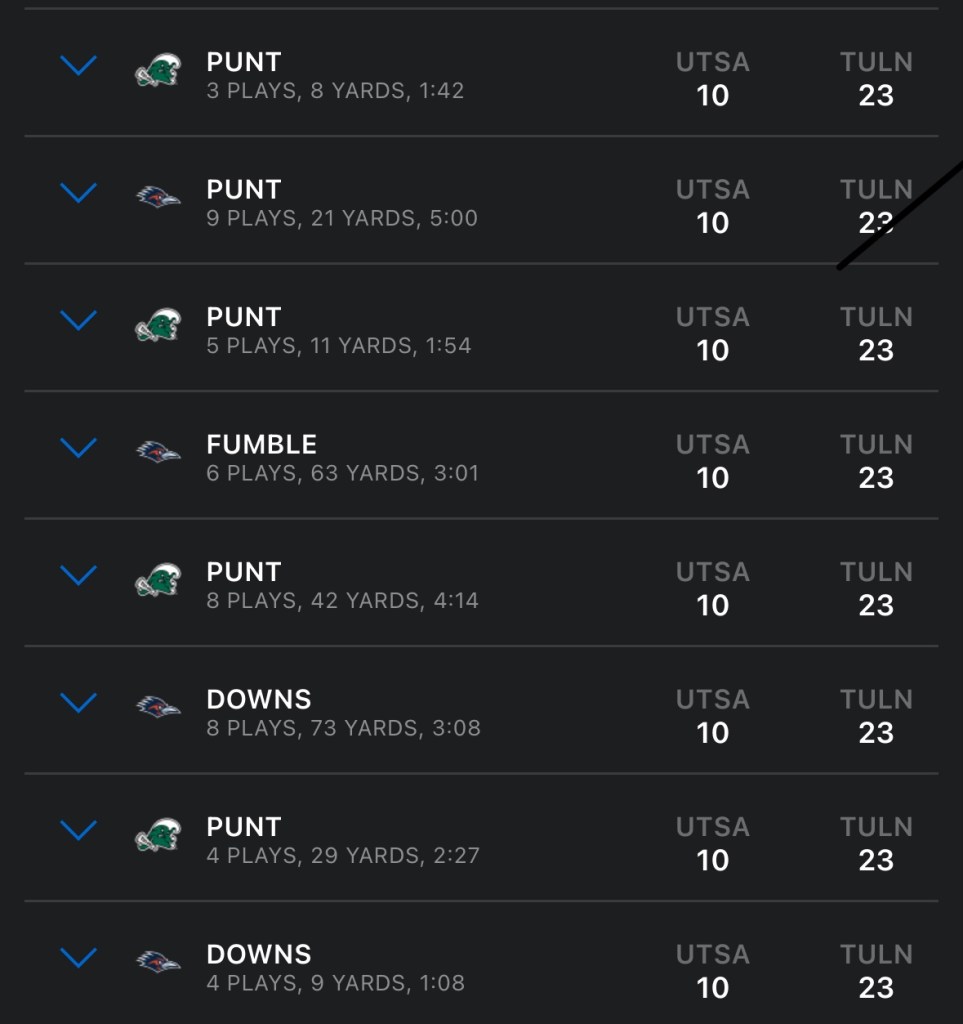The height and width of the screenshot is (1024, 963).
Task: Click Tulane logo on 1:54 punt drive
Action: [158, 325]
